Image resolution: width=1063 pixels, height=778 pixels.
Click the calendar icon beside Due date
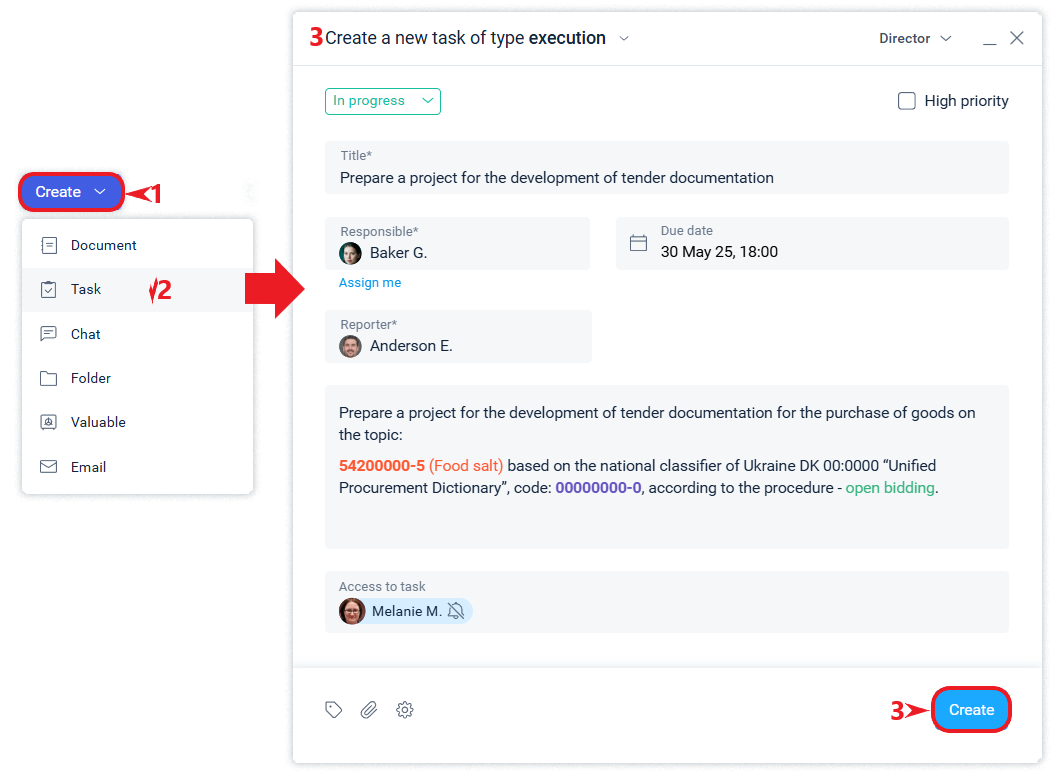tap(638, 243)
